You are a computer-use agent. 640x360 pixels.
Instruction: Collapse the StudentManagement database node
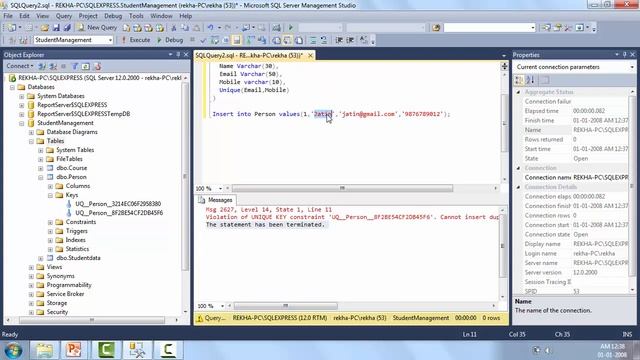click(x=22, y=123)
